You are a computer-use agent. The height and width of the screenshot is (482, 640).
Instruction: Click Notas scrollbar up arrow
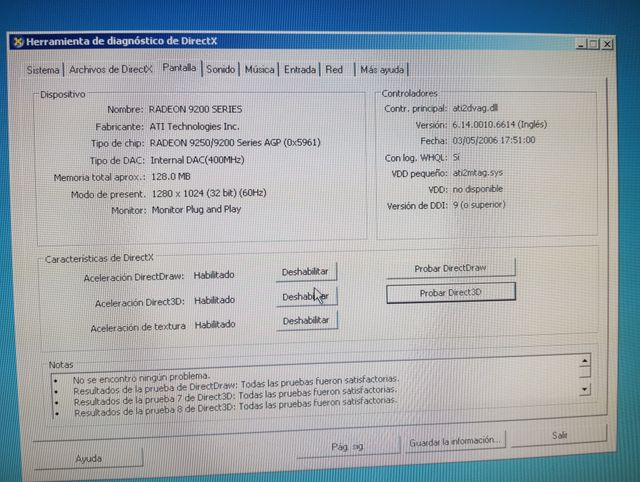click(584, 361)
